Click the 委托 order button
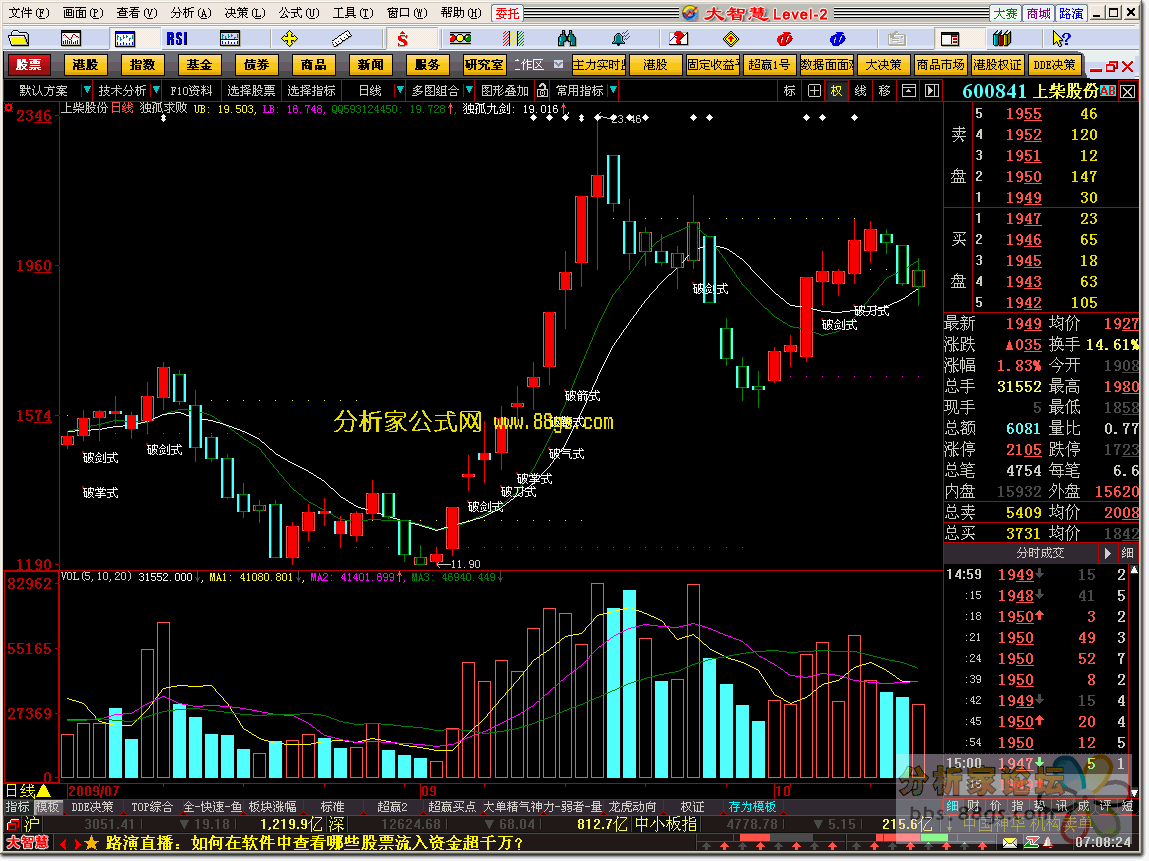 tap(507, 13)
